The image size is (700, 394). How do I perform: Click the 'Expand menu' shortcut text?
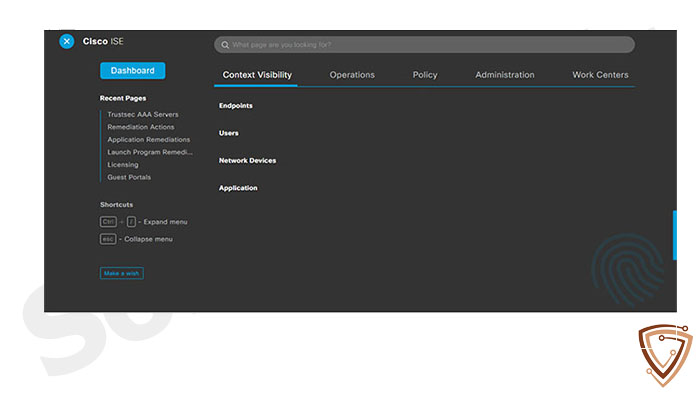pyautogui.click(x=165, y=222)
